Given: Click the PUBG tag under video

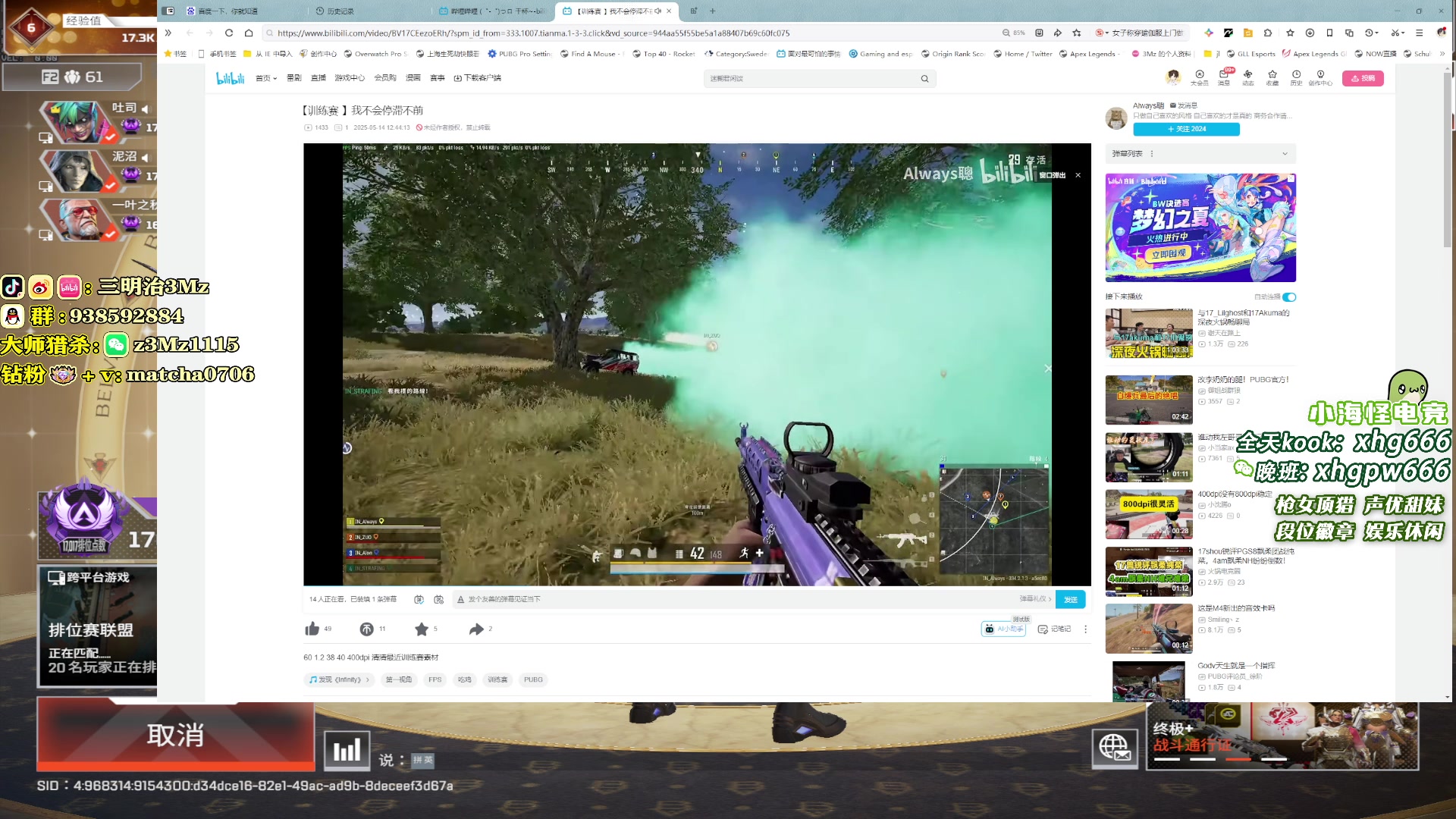Looking at the screenshot, I should tap(533, 679).
